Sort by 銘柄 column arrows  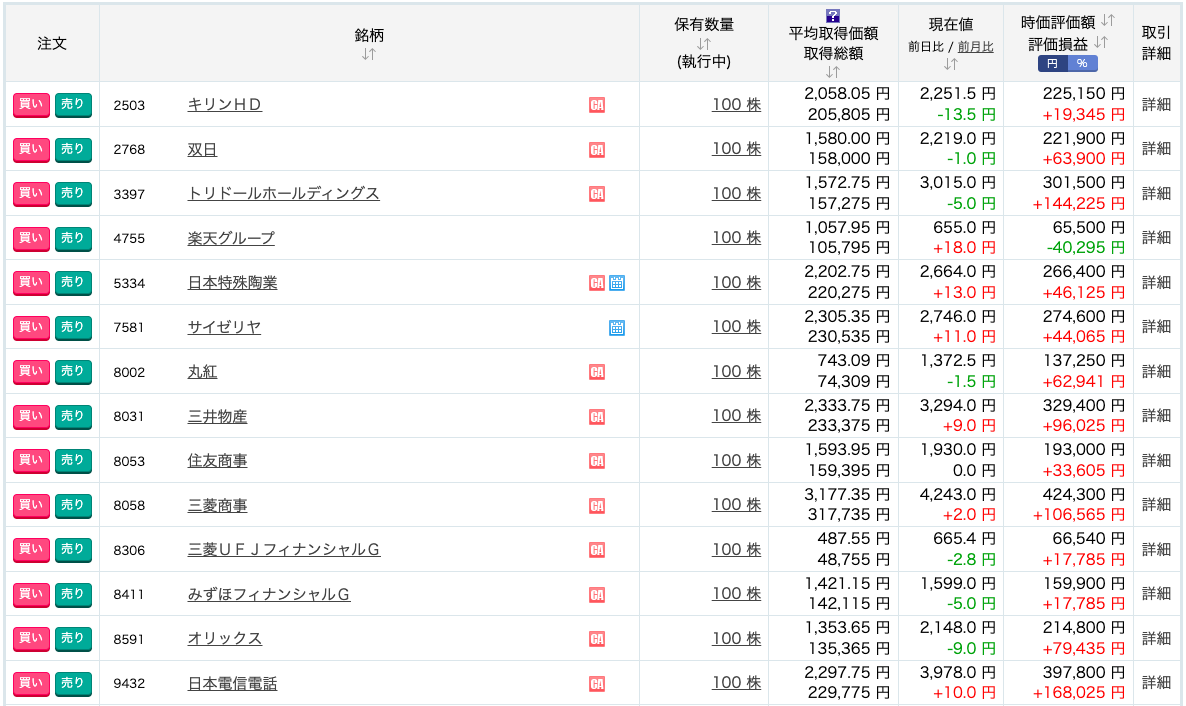(x=368, y=54)
